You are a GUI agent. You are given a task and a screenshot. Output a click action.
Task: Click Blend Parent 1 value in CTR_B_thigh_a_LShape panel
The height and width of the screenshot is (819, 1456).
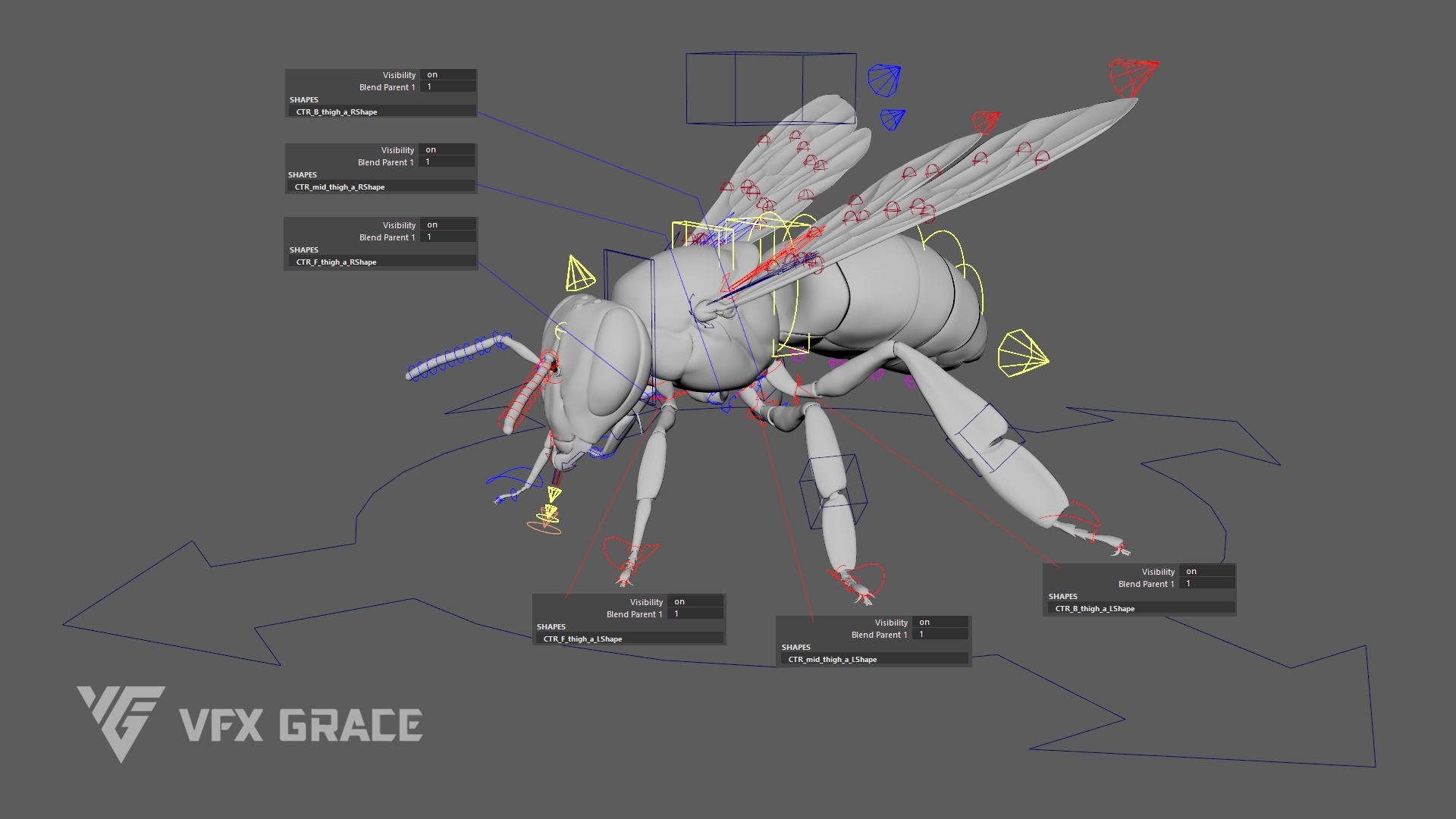point(1207,584)
